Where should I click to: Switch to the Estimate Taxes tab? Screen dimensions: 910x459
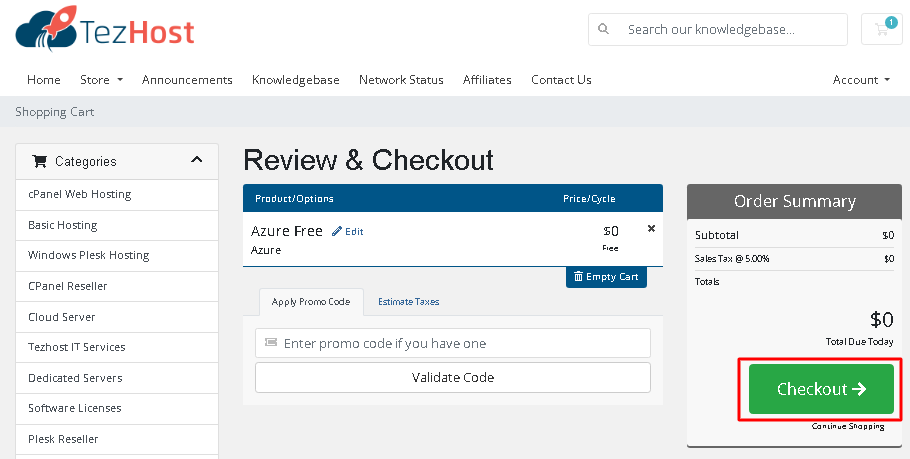point(408,301)
